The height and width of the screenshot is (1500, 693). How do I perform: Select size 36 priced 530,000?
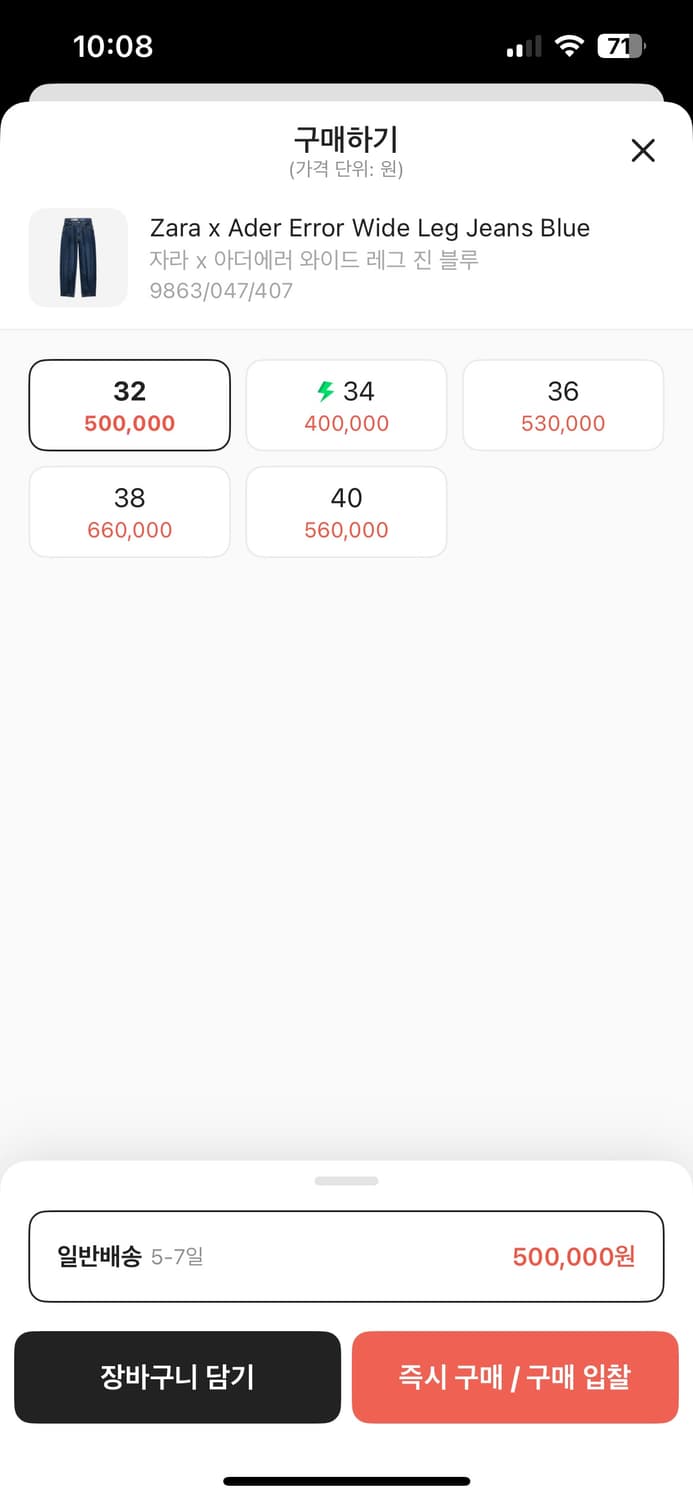point(563,405)
